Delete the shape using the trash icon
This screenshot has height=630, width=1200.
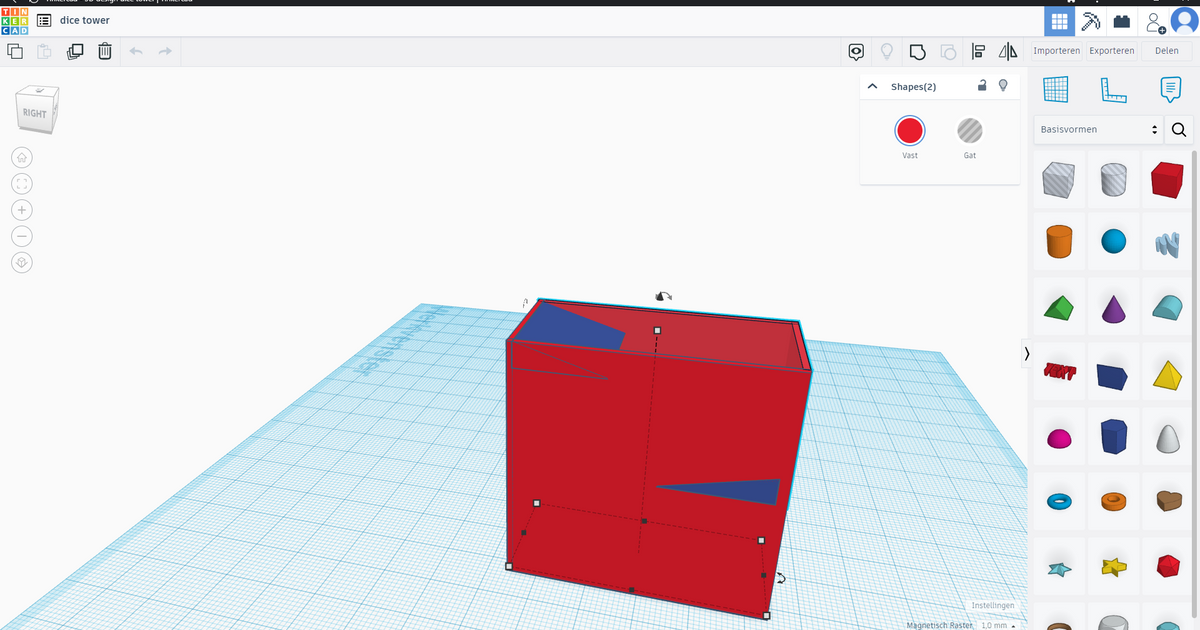(x=104, y=50)
